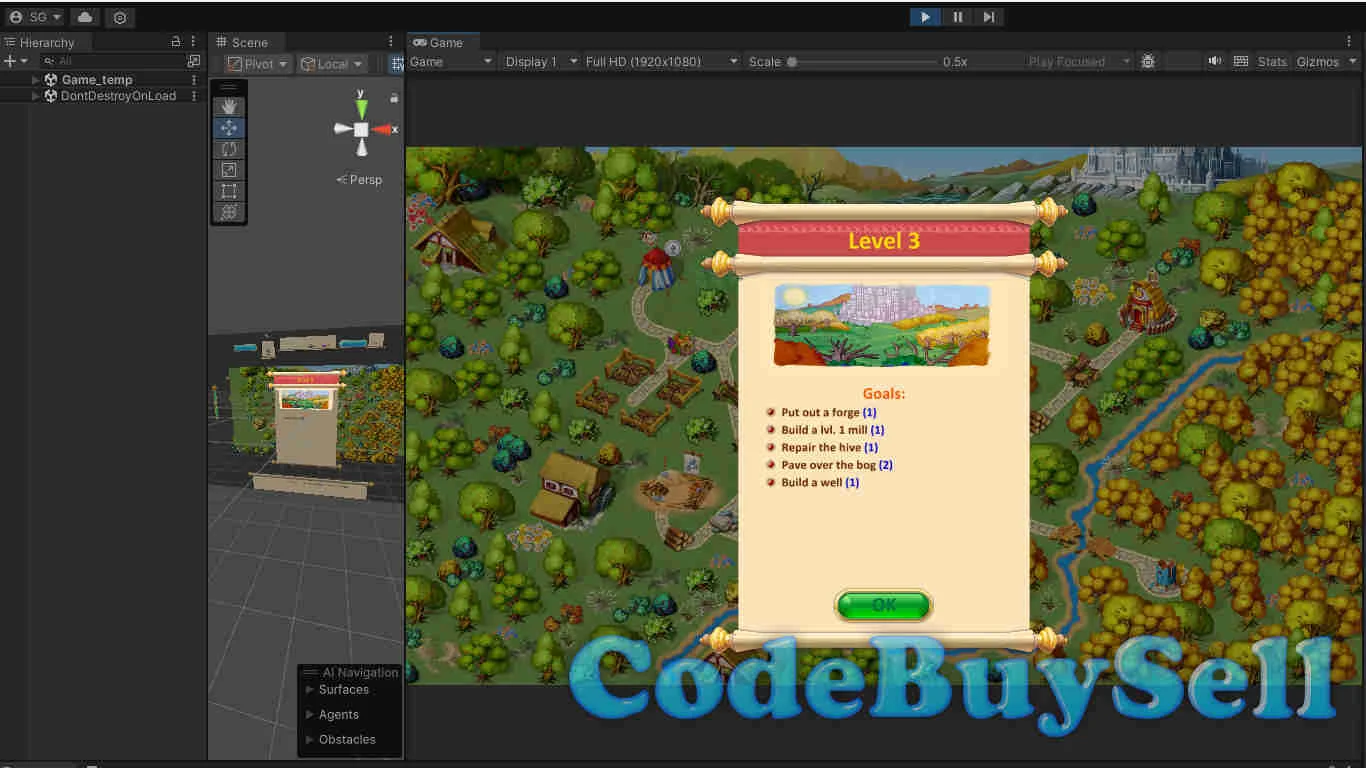Viewport: 1366px width, 768px height.
Task: Select the Move tool
Action: pyautogui.click(x=229, y=128)
